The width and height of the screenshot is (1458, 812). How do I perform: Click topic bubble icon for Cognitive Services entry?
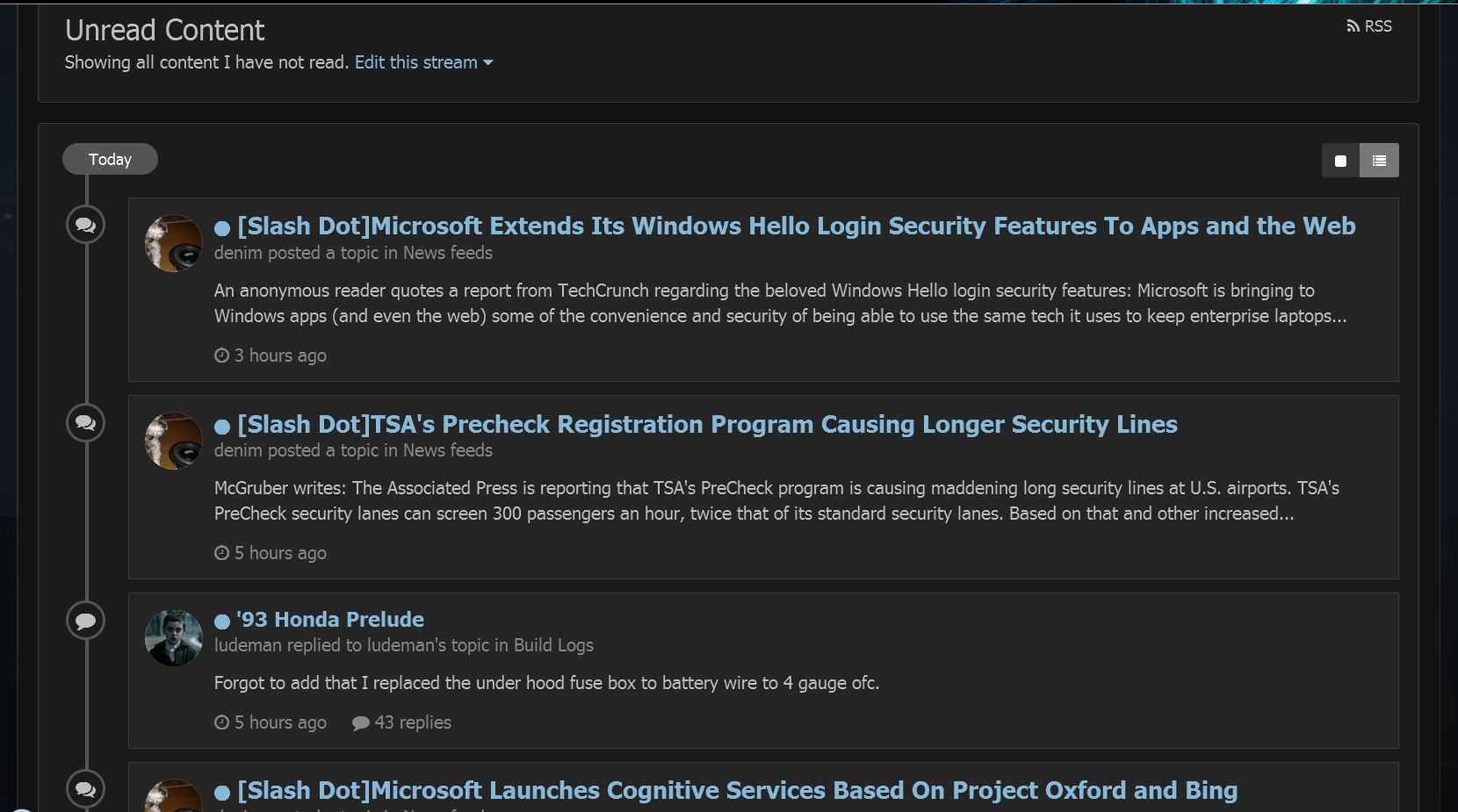(x=86, y=789)
